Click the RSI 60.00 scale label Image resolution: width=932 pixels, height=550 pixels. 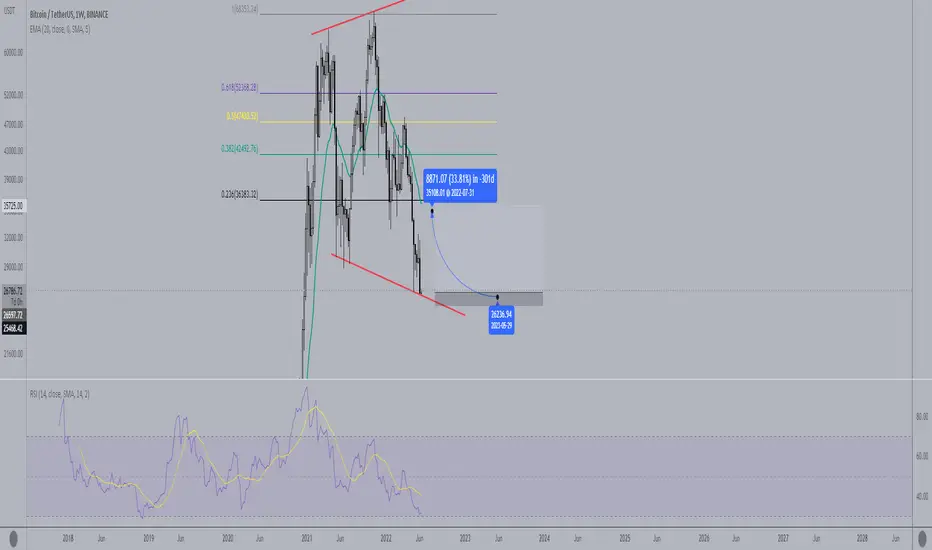pos(922,456)
